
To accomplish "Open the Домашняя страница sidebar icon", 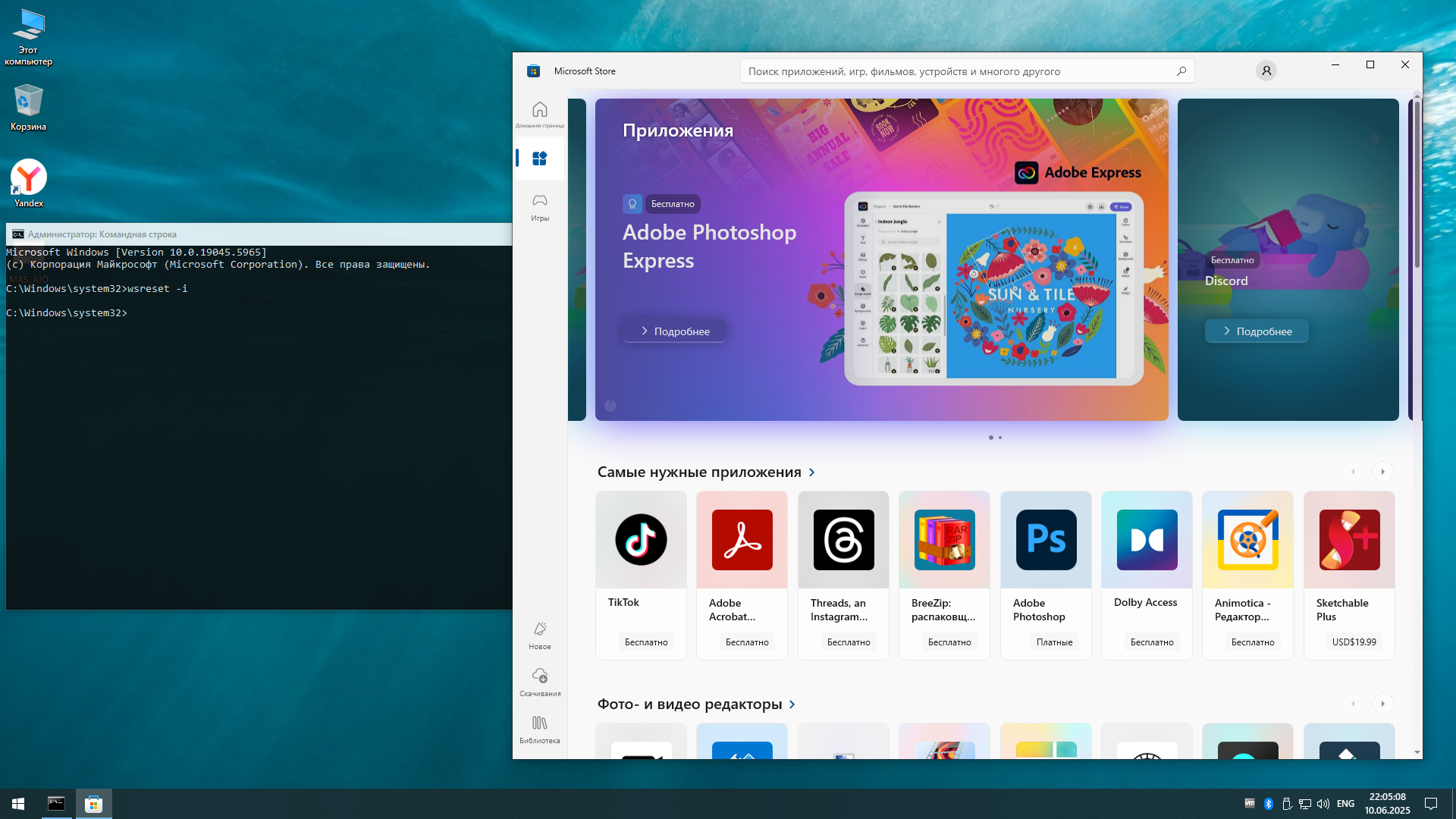I will [x=539, y=114].
